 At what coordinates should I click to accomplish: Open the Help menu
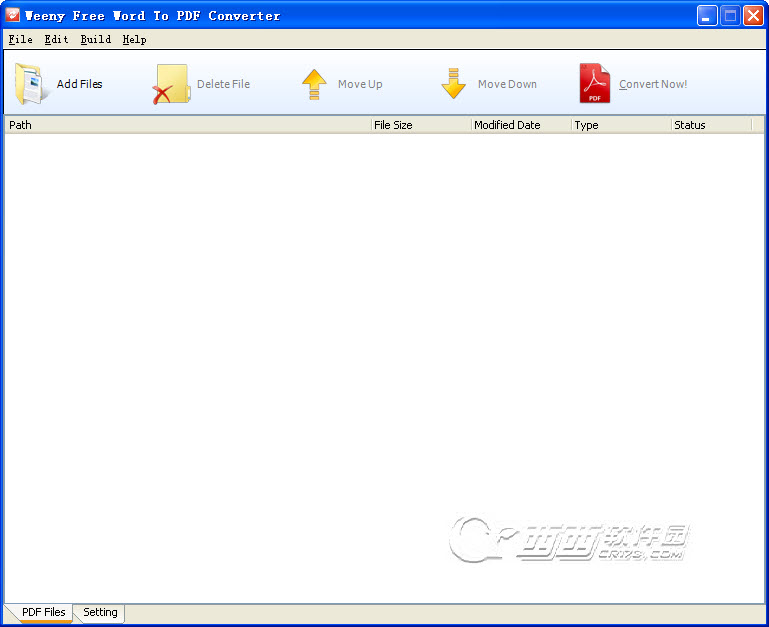(134, 39)
